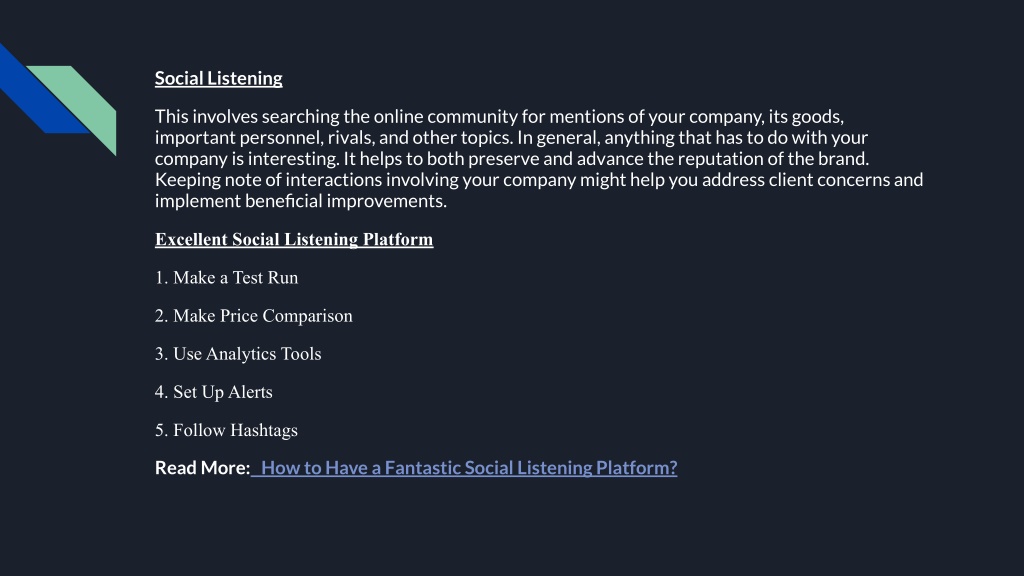Select list item "3. Use Analytics Tools"
1024x576 pixels.
click(x=238, y=353)
